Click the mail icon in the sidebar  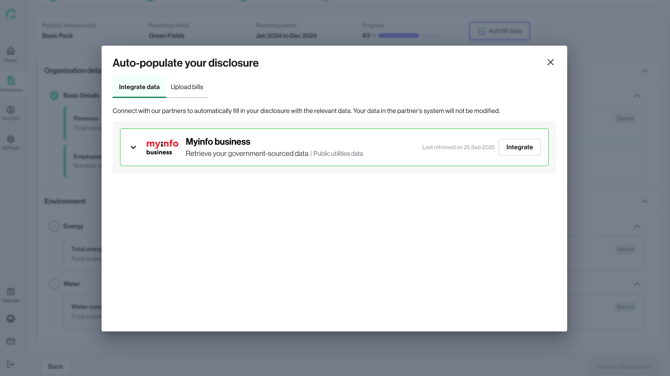(x=11, y=341)
